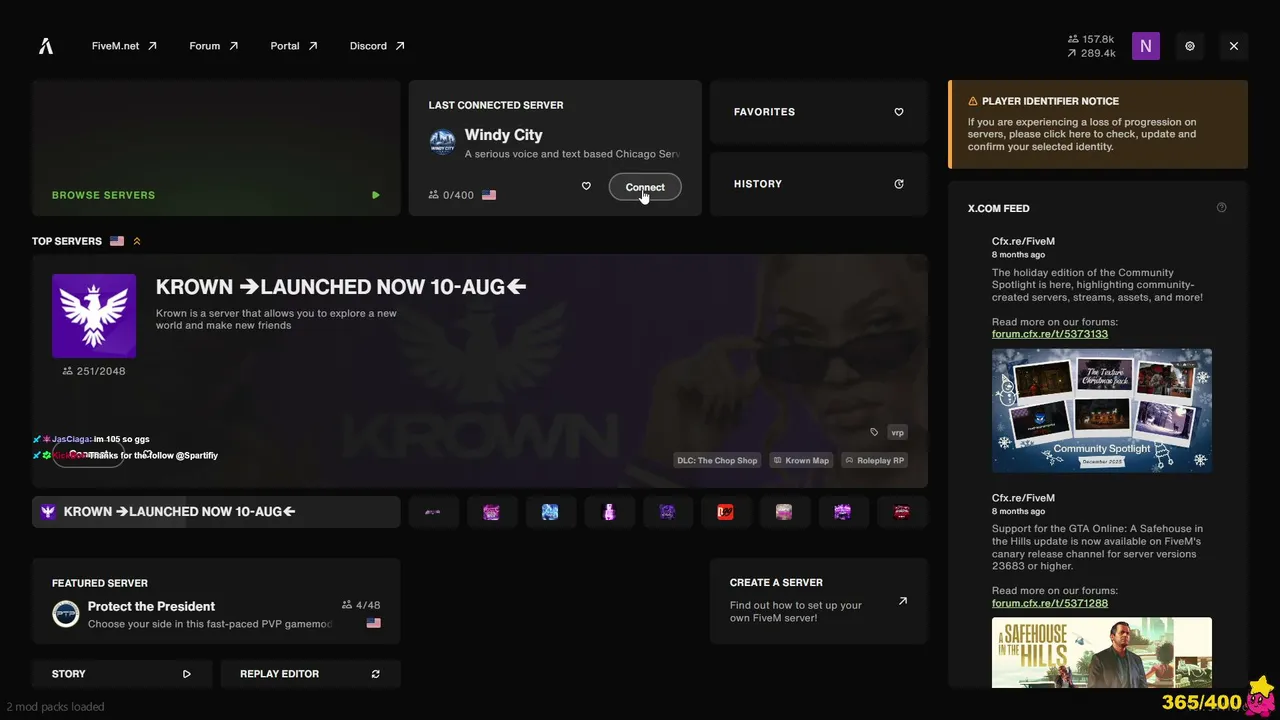
Task: Open the Protect the President featured server
Action: coord(216,601)
